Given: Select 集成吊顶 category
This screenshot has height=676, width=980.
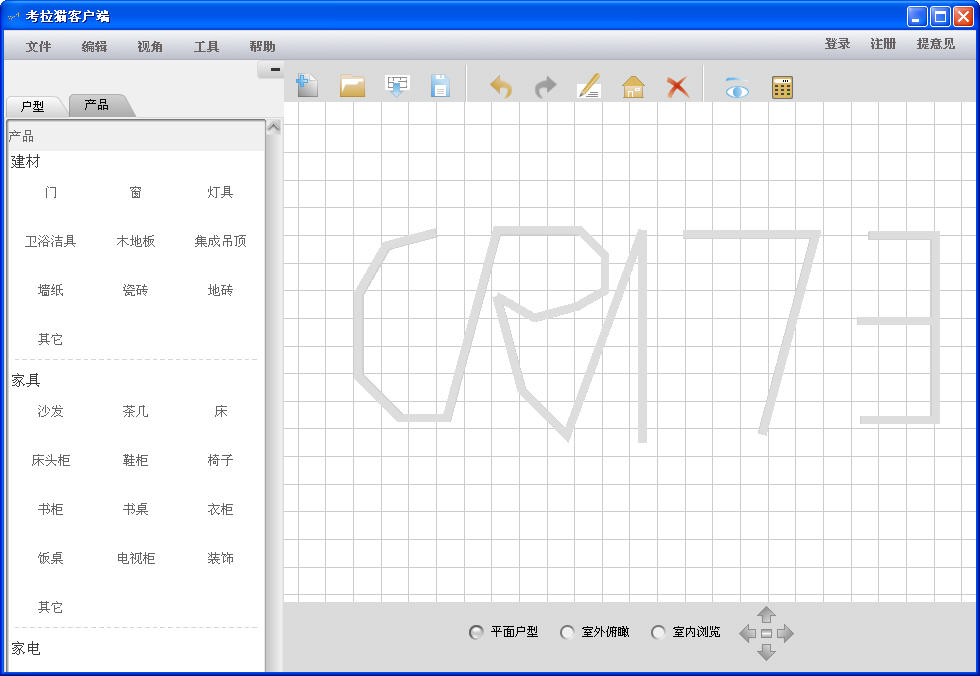Looking at the screenshot, I should (x=220, y=241).
